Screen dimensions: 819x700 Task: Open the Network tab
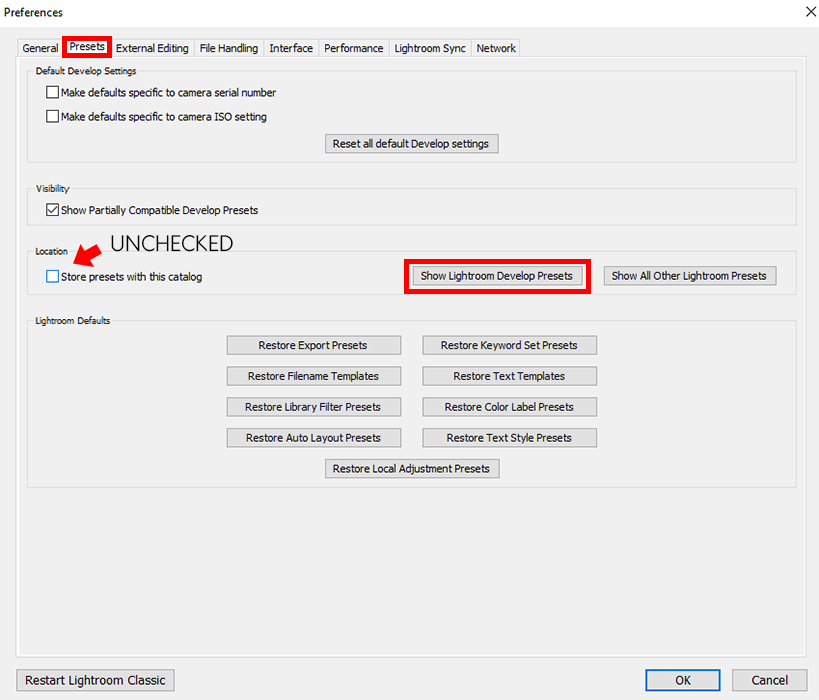pyautogui.click(x=496, y=48)
